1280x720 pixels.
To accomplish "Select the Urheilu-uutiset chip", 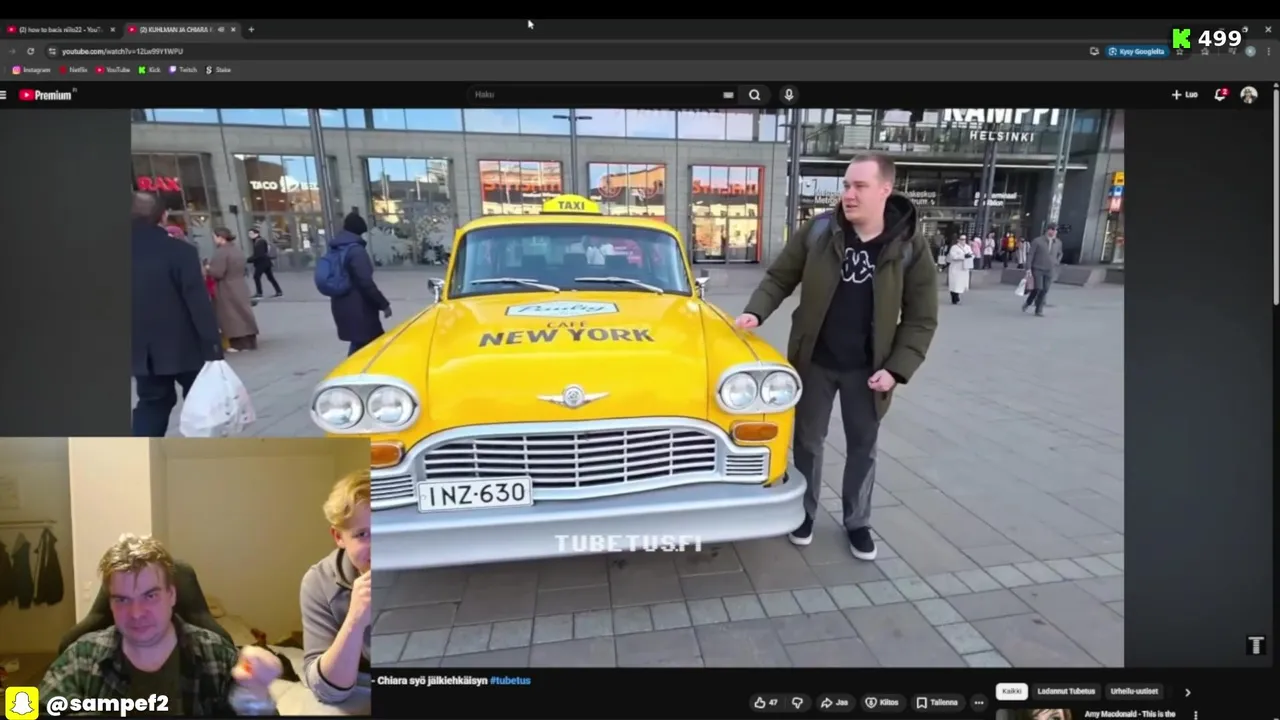I will (1134, 691).
